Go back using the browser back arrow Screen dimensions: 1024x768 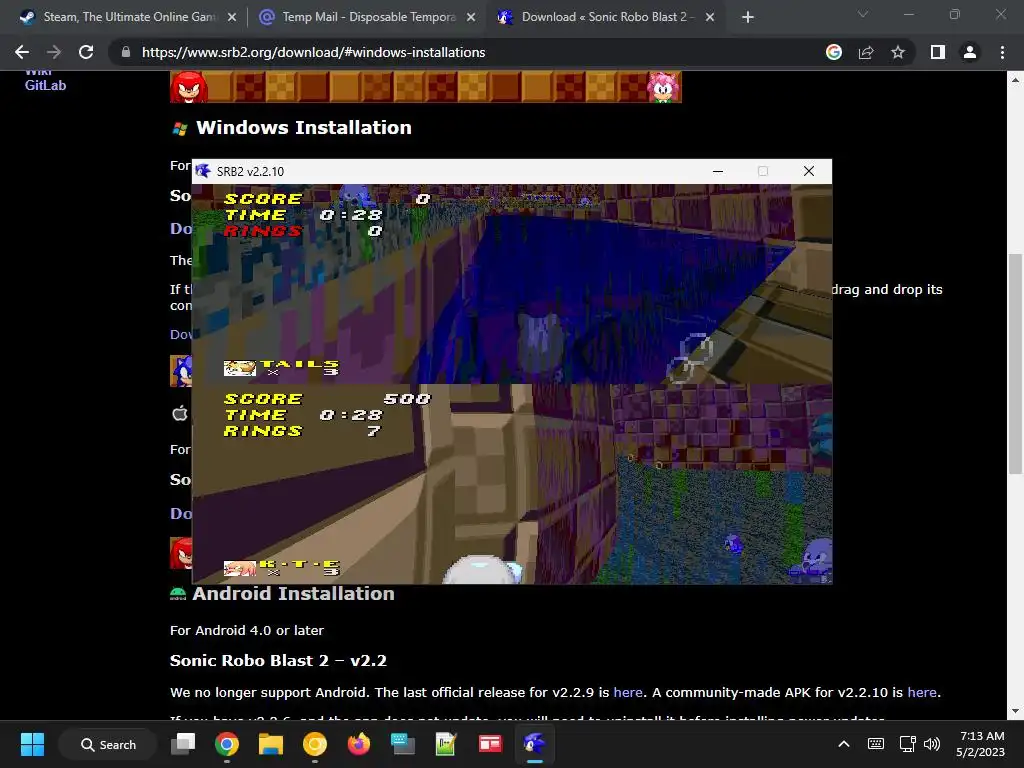[22, 52]
